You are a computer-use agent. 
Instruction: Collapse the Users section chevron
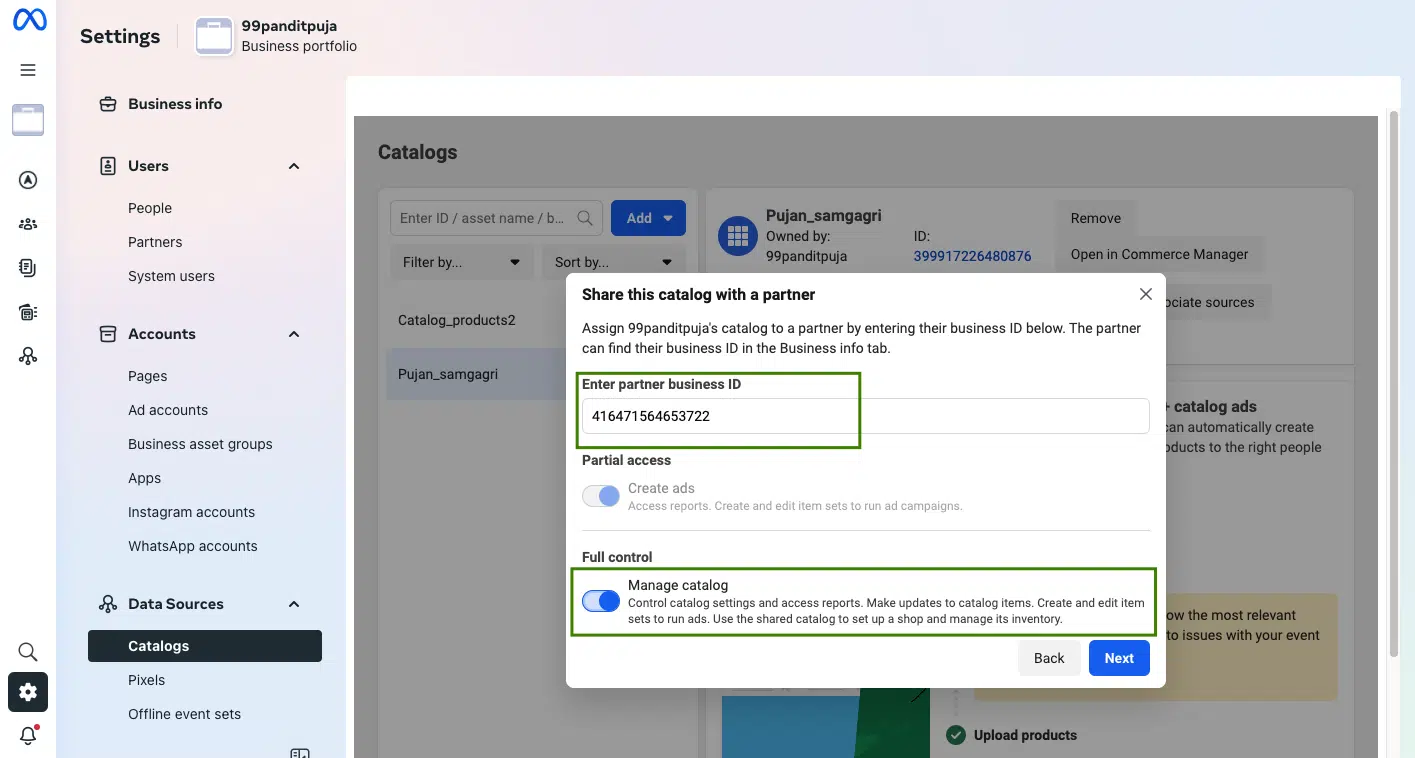pyautogui.click(x=294, y=166)
